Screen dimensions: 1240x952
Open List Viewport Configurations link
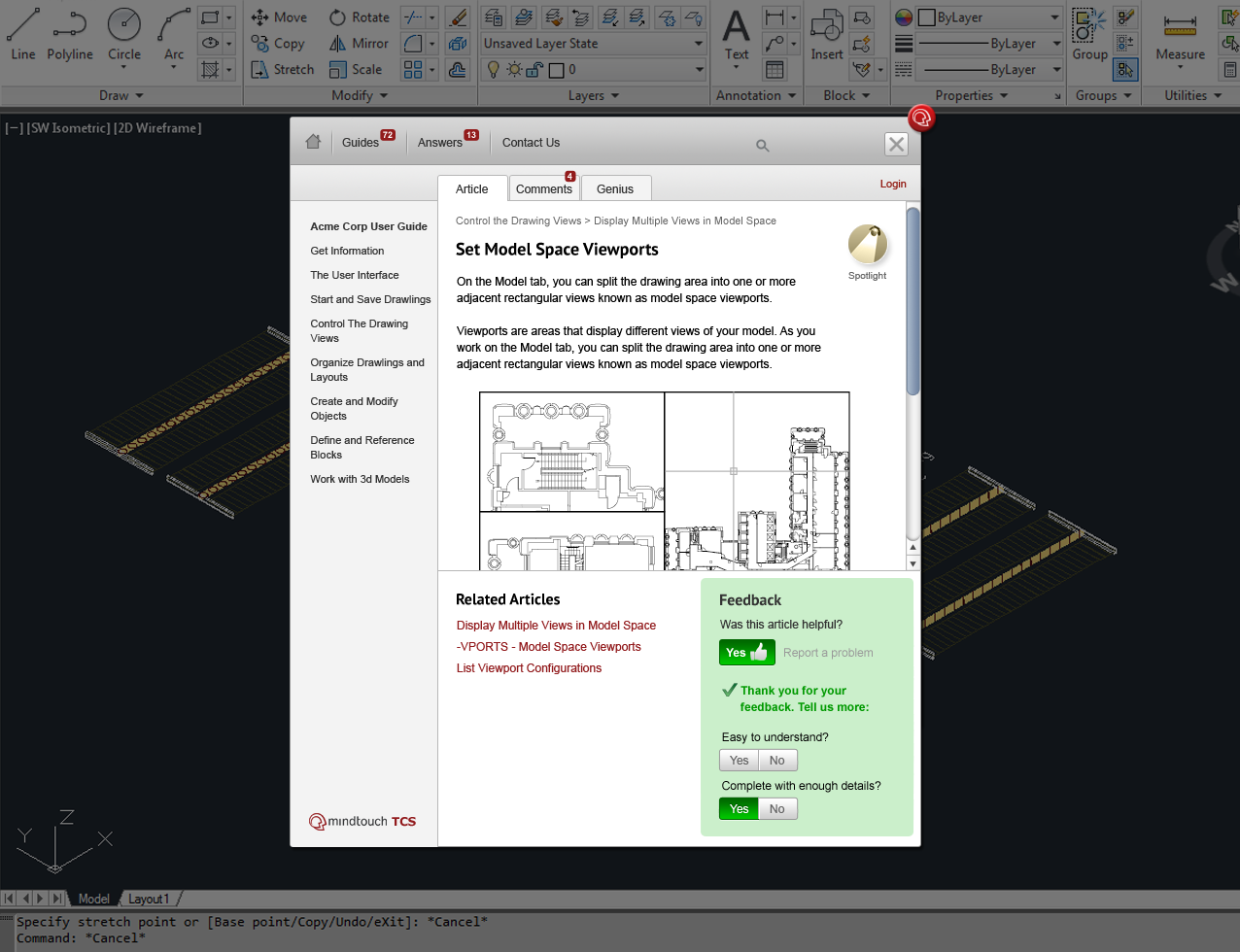point(529,668)
